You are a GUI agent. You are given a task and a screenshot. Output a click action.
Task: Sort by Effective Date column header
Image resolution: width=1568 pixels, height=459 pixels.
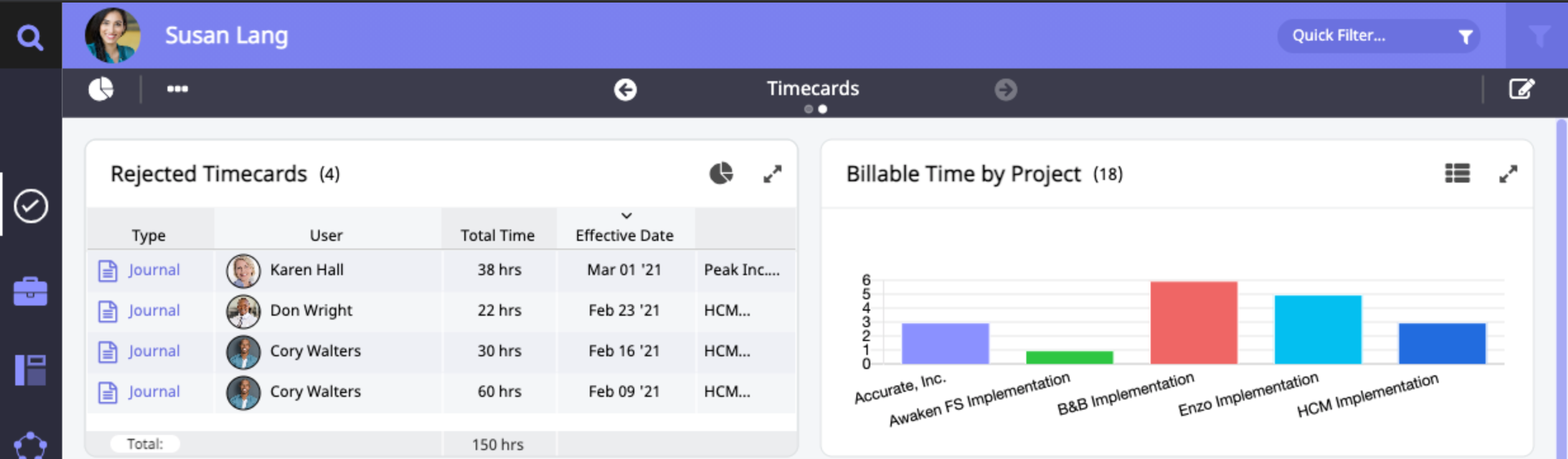624,235
